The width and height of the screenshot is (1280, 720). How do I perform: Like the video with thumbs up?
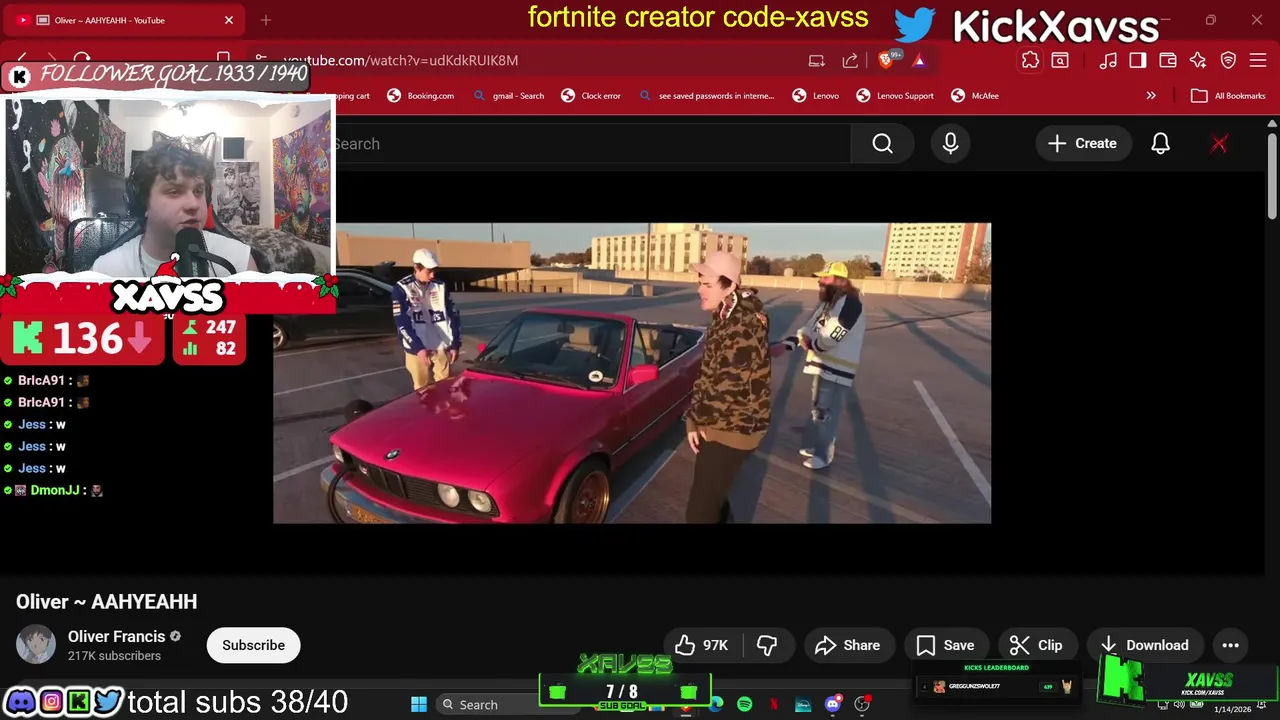[701, 645]
